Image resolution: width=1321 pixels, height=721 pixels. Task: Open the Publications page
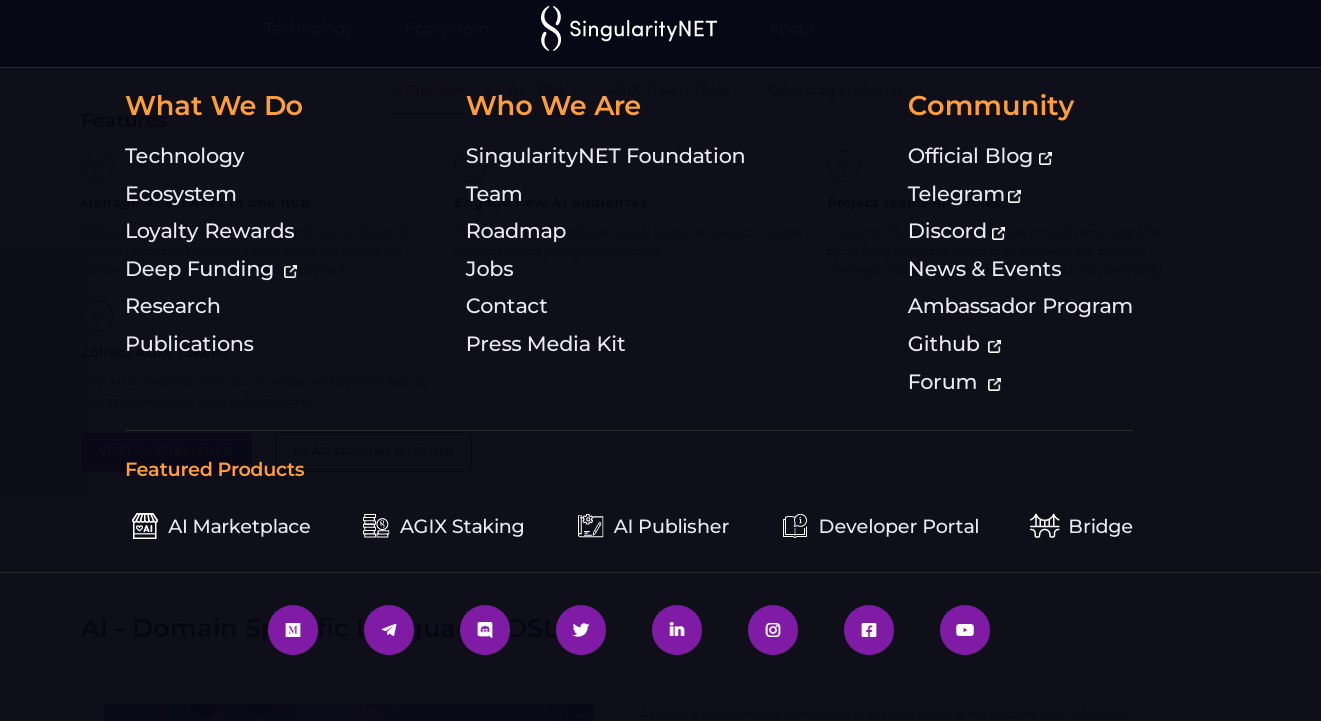(189, 344)
